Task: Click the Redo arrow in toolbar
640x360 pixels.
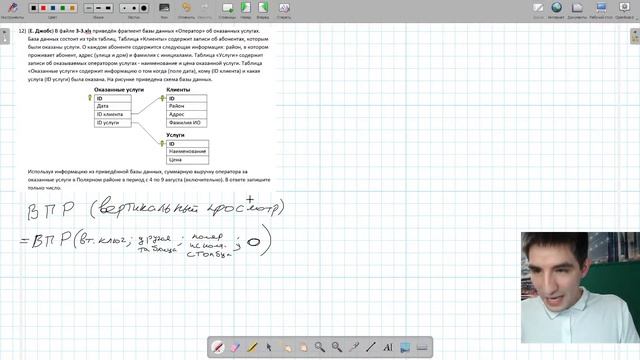Action: point(204,7)
